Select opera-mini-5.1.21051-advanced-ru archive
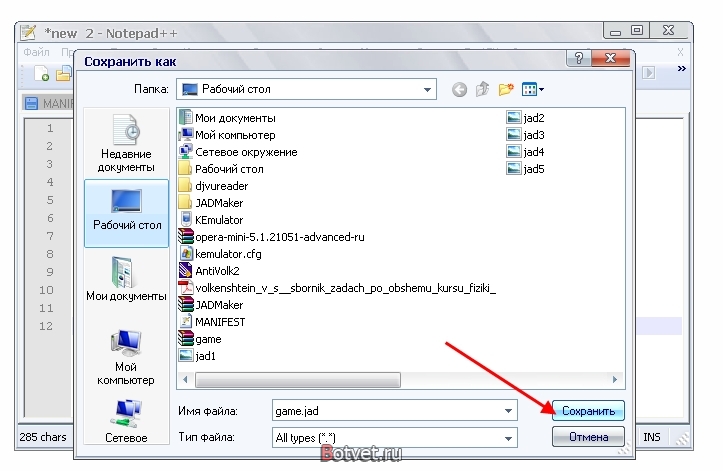The height and width of the screenshot is (471, 723). 272,237
